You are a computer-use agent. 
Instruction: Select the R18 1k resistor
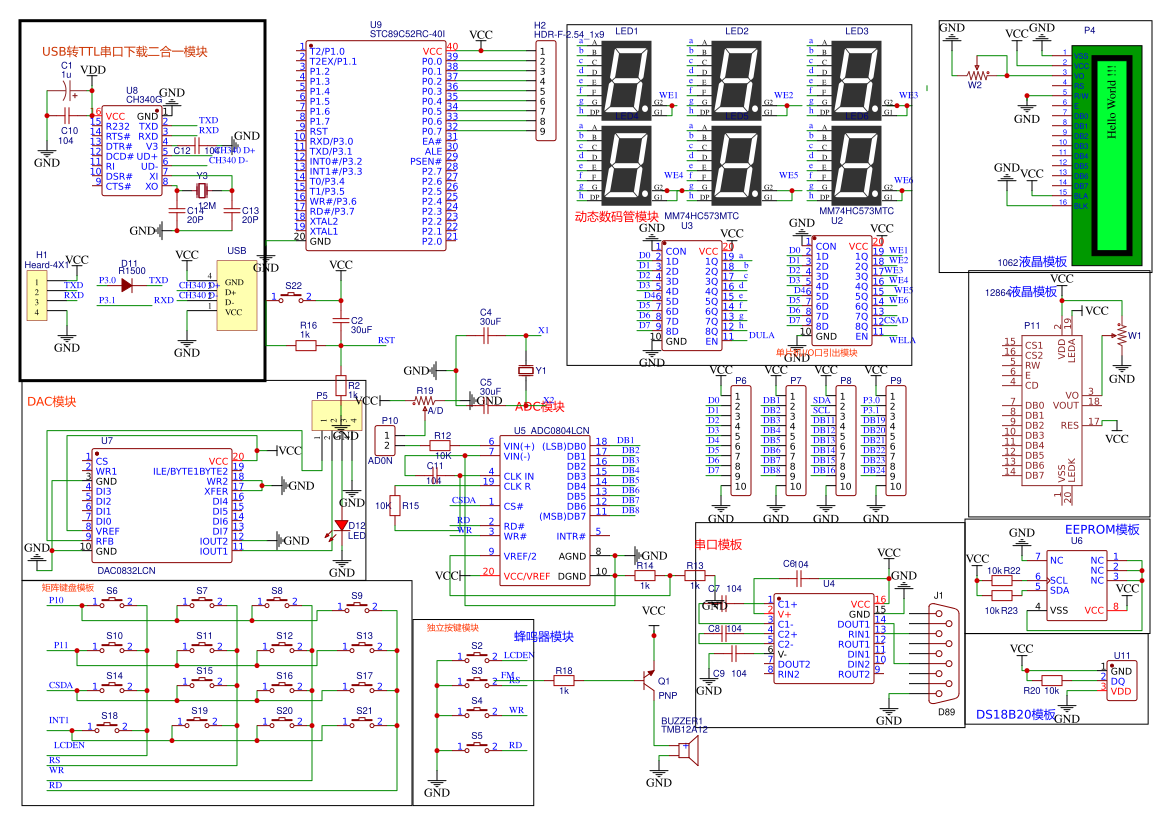(564, 679)
